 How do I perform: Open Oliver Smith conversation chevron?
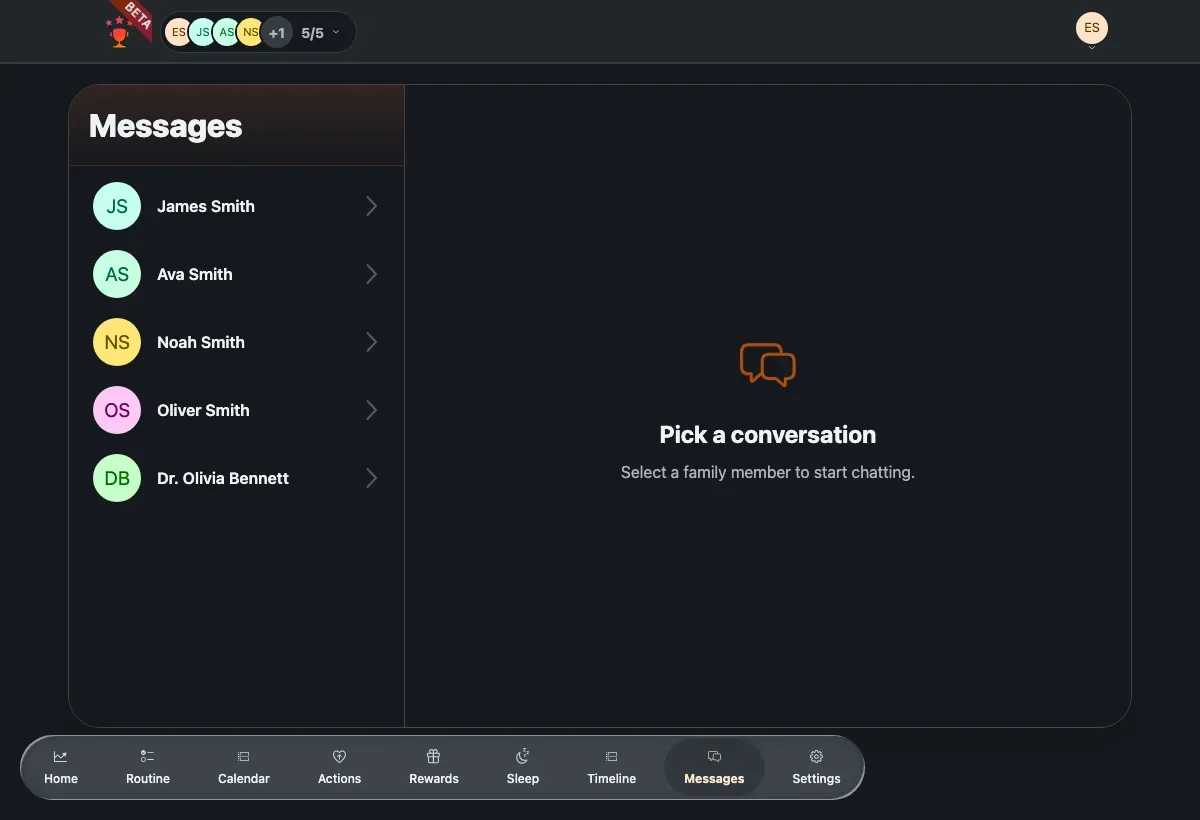371,410
